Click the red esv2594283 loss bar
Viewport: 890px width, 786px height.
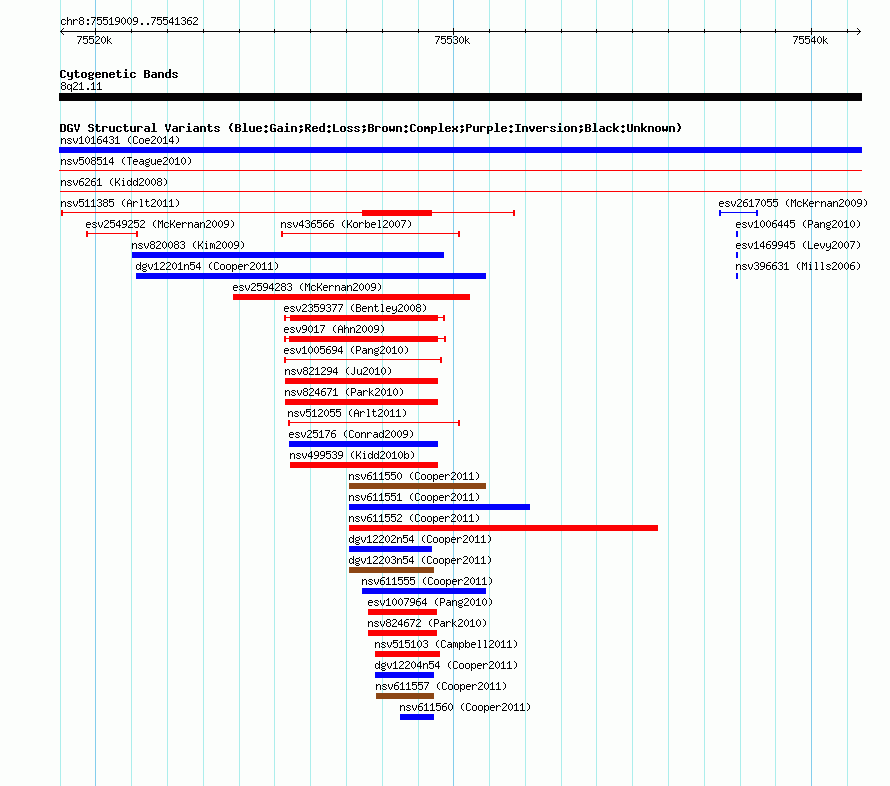point(351,297)
